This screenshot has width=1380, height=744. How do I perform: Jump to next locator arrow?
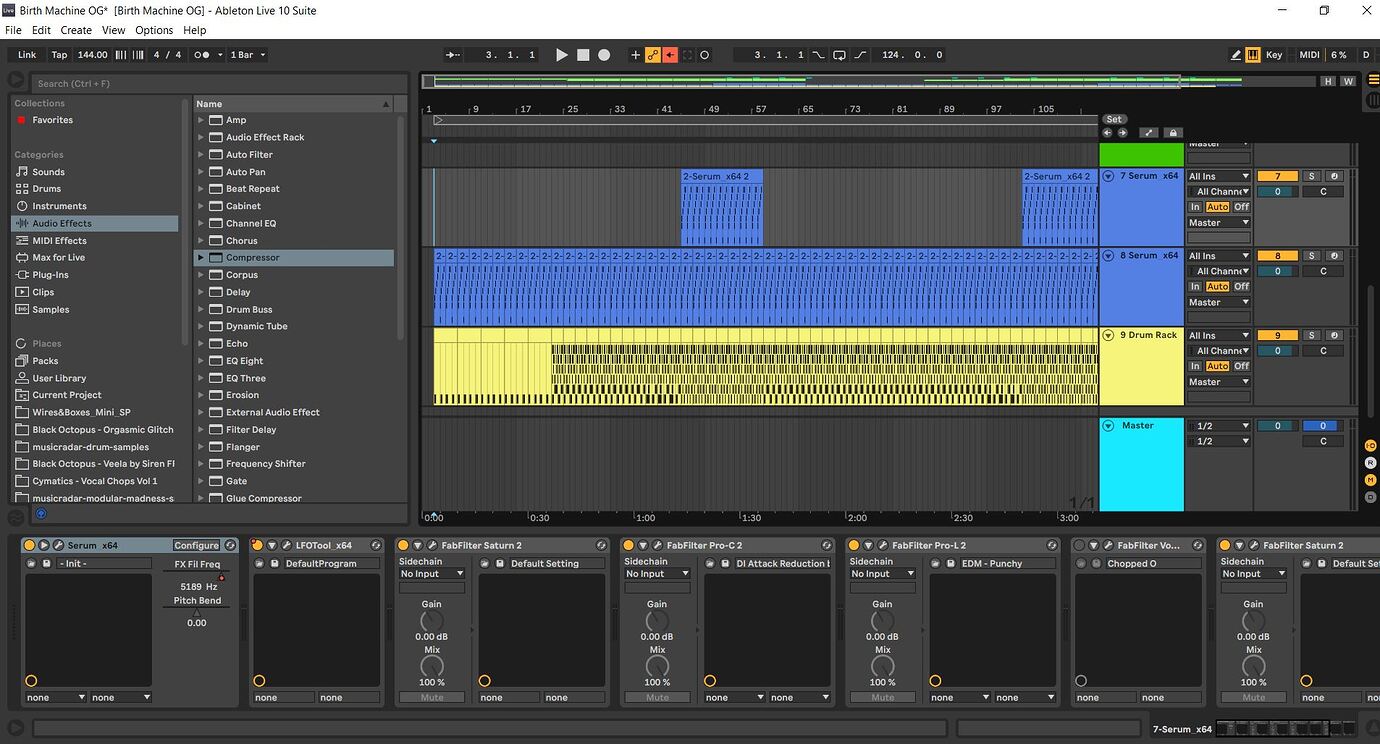[1122, 133]
